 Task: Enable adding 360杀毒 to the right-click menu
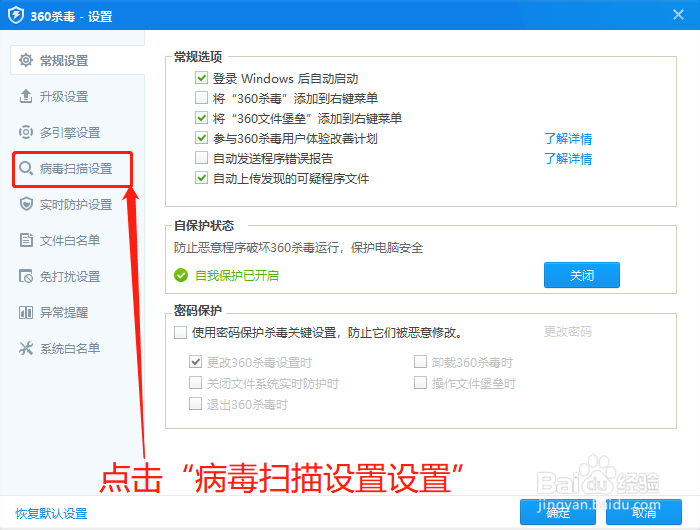tap(201, 97)
